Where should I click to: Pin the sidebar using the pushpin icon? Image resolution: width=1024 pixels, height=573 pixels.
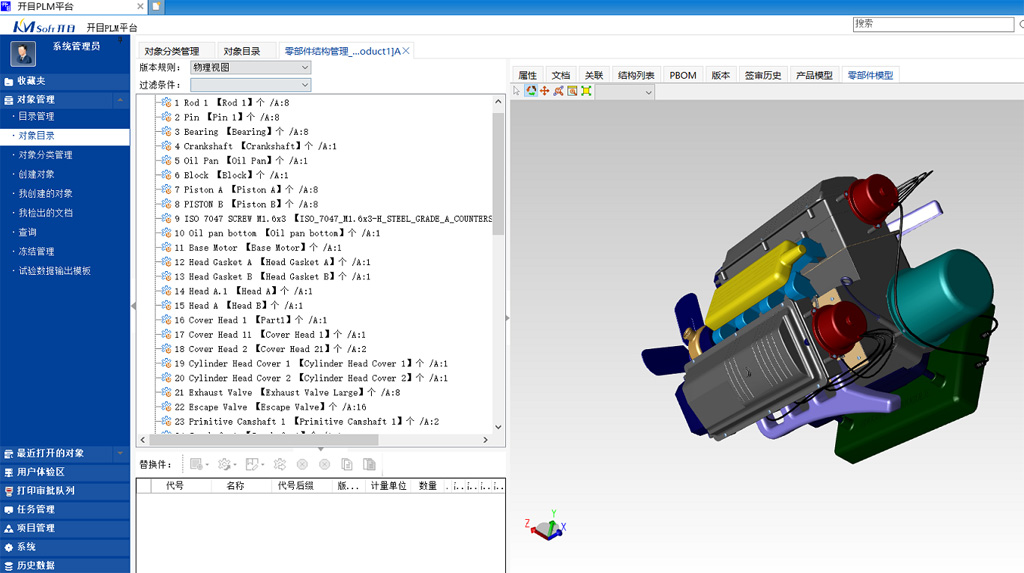pos(121,42)
